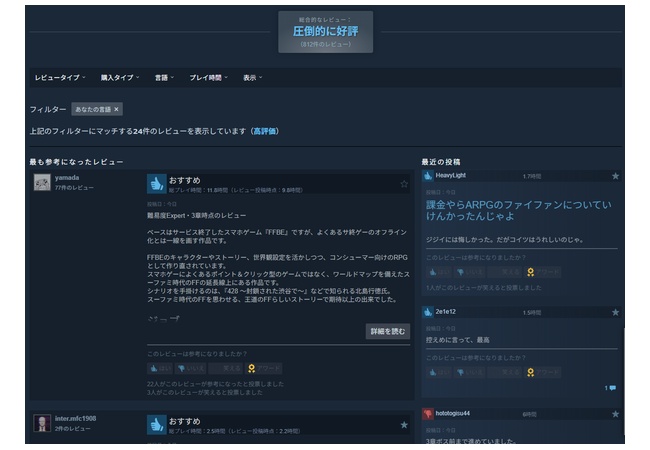Click inter.mfc1908's avatar thumbnail
650x450 pixels.
pyautogui.click(x=42, y=423)
